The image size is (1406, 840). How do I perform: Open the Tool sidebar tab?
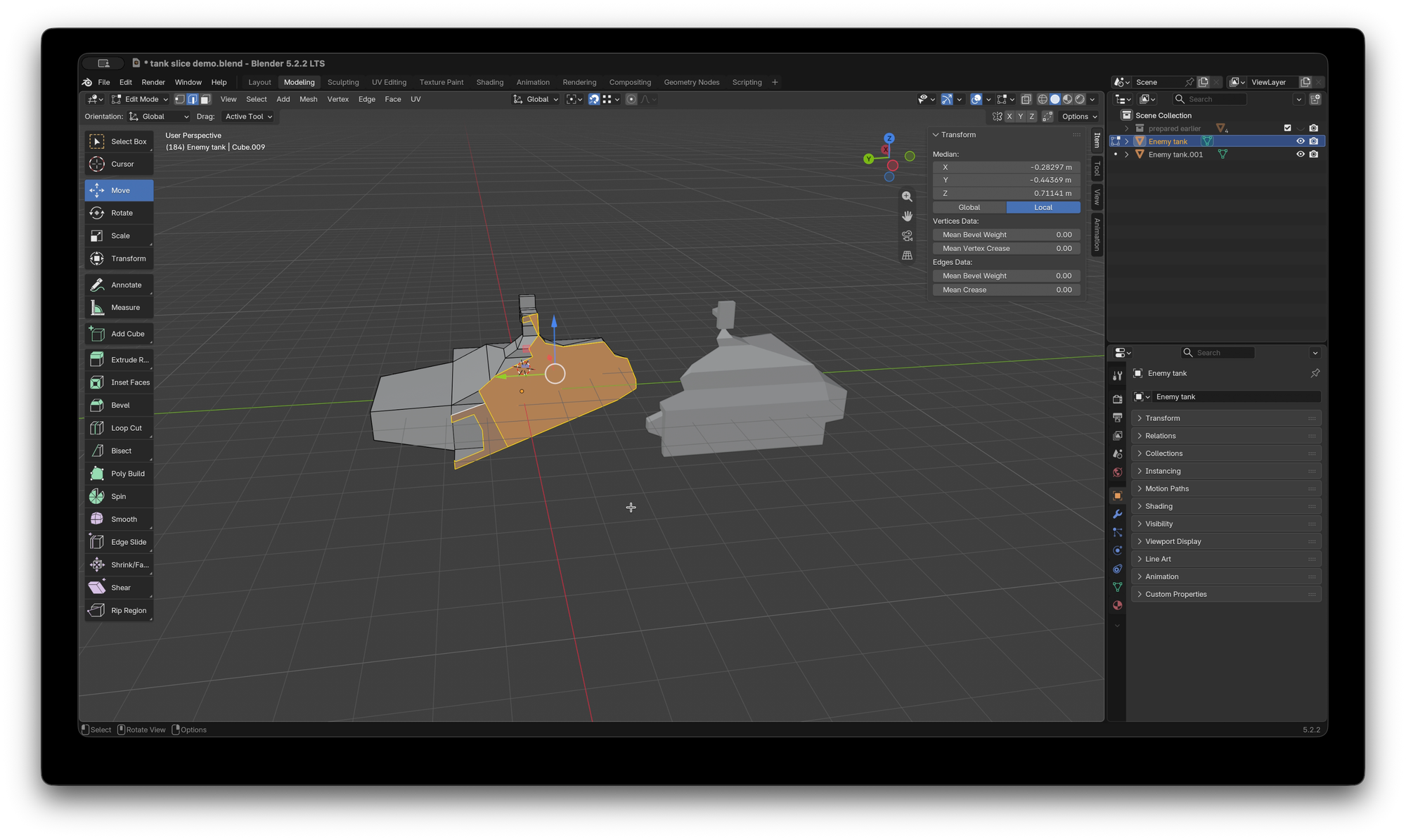coord(1097,169)
